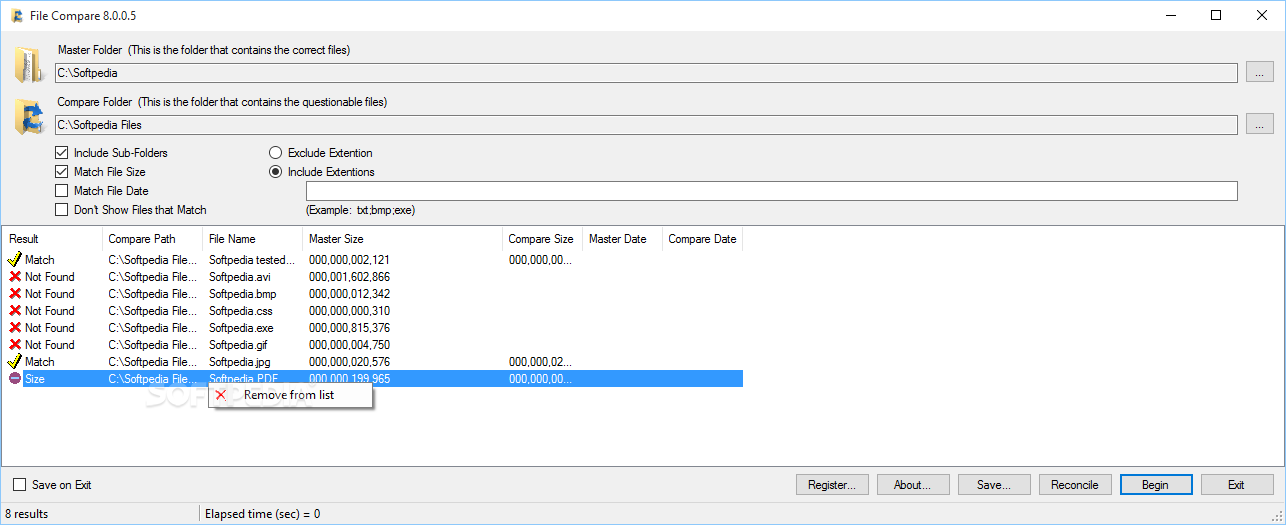Click master size 000,000,012,342
Image resolution: width=1286 pixels, height=525 pixels.
point(349,294)
